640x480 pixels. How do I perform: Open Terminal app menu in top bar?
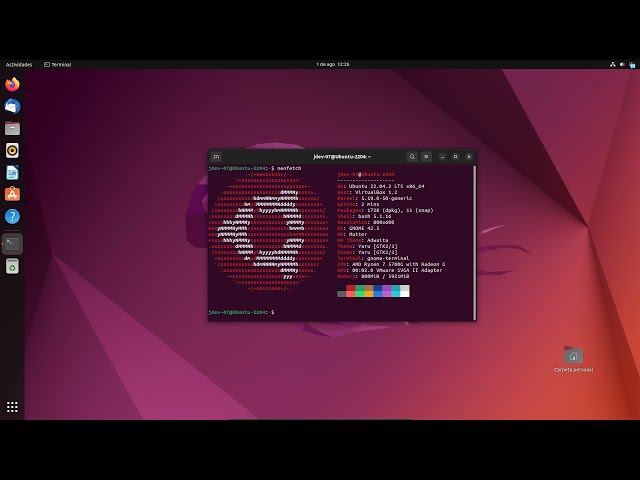pyautogui.click(x=58, y=64)
